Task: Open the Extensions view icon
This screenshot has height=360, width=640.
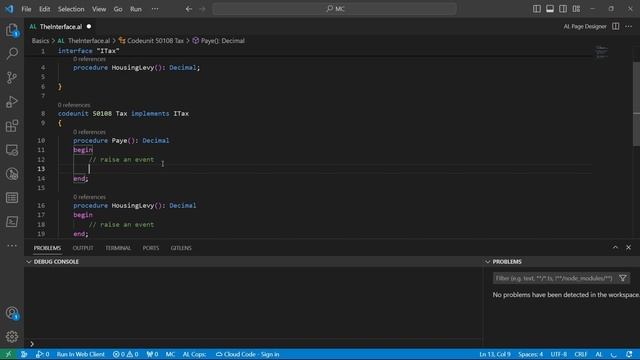Action: pos(12,126)
